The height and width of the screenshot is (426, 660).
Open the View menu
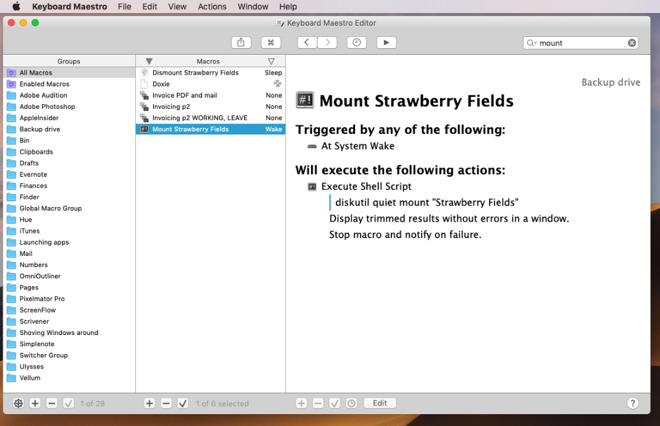(177, 6)
